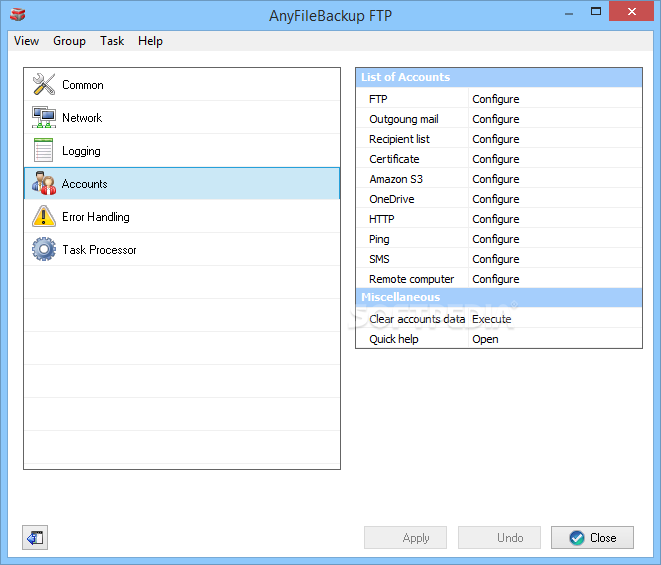
Task: Click the Task Processor gear icon
Action: [x=44, y=249]
